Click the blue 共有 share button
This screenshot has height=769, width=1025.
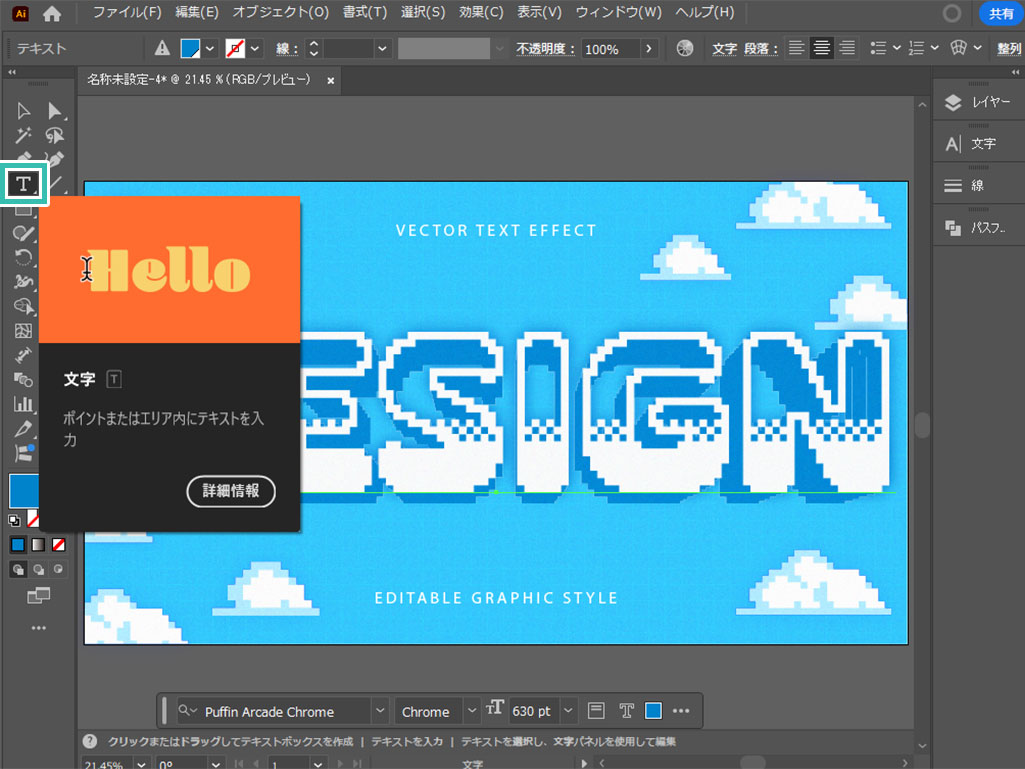1000,13
